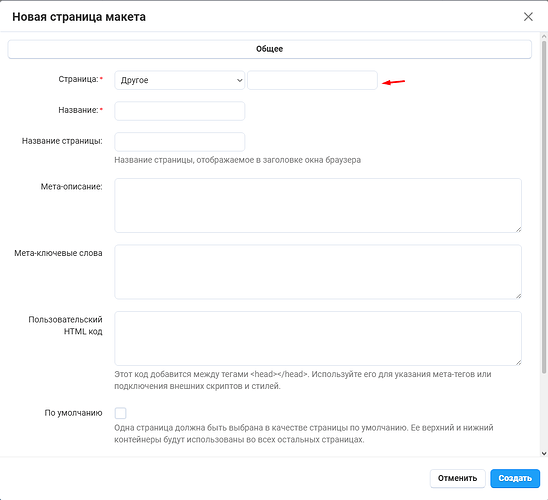Open the Страница dropdown showing Другое

point(180,80)
